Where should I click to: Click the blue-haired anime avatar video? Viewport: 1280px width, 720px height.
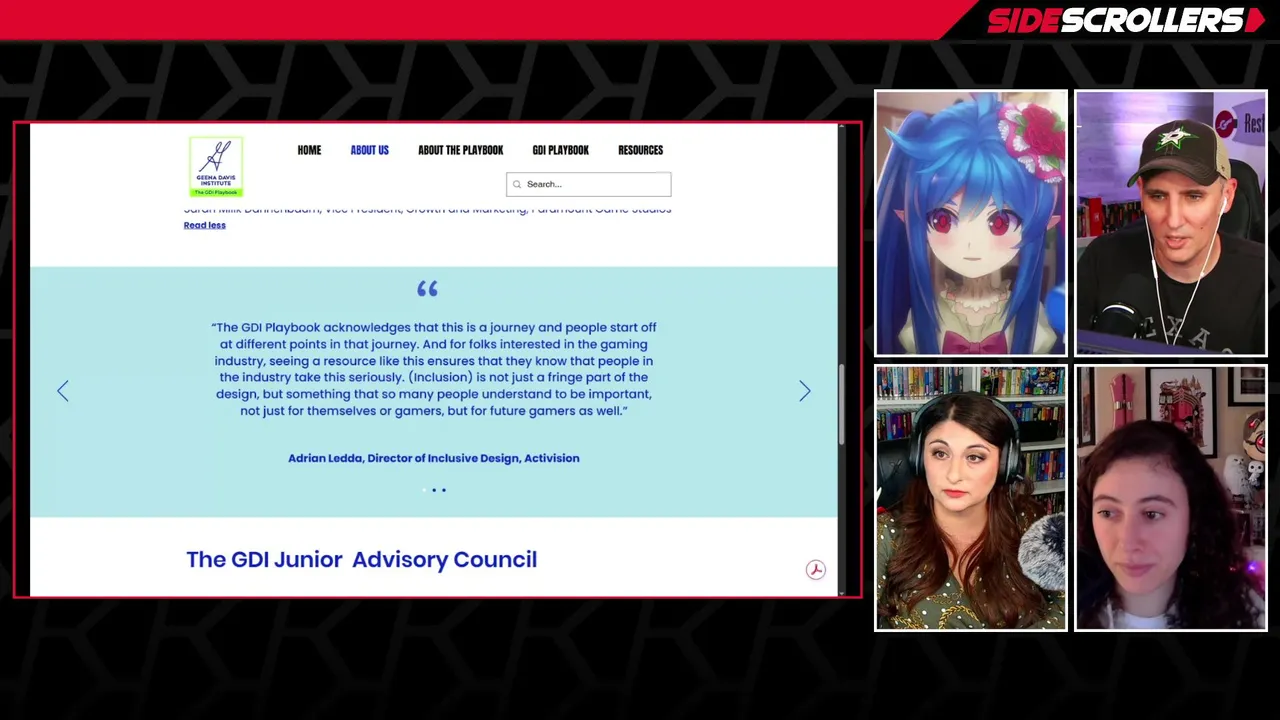tap(971, 223)
